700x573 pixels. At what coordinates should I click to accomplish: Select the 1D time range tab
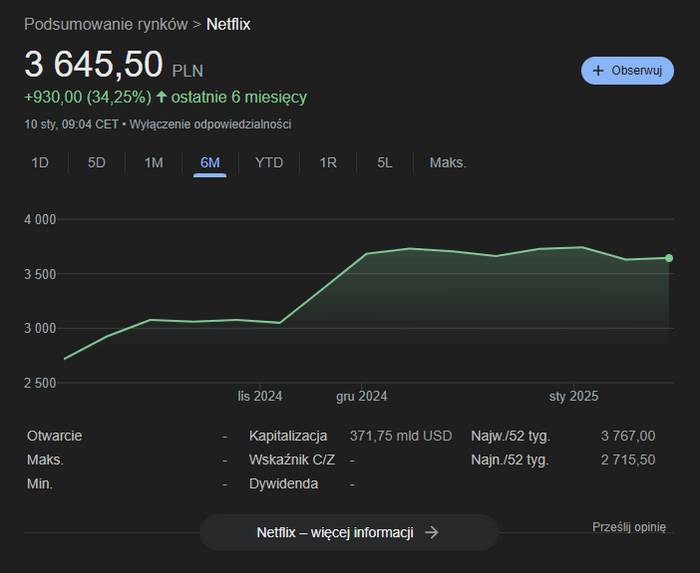point(40,162)
